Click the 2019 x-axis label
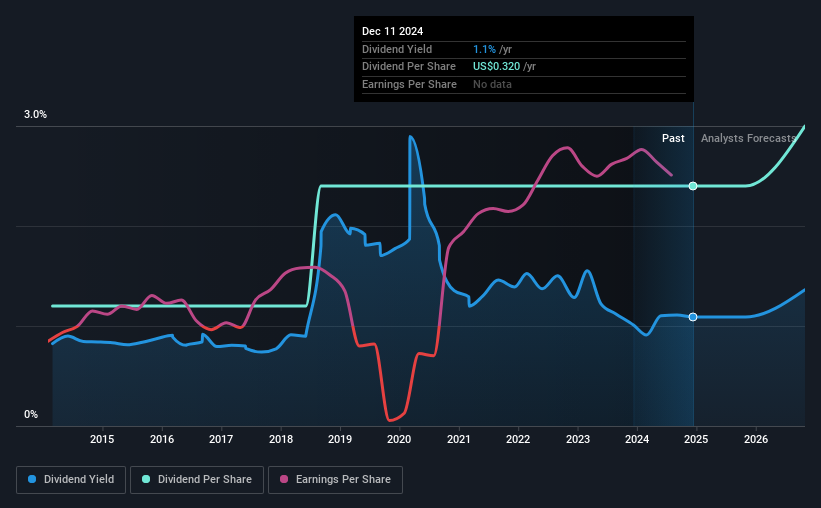This screenshot has height=508, width=821. [x=340, y=439]
